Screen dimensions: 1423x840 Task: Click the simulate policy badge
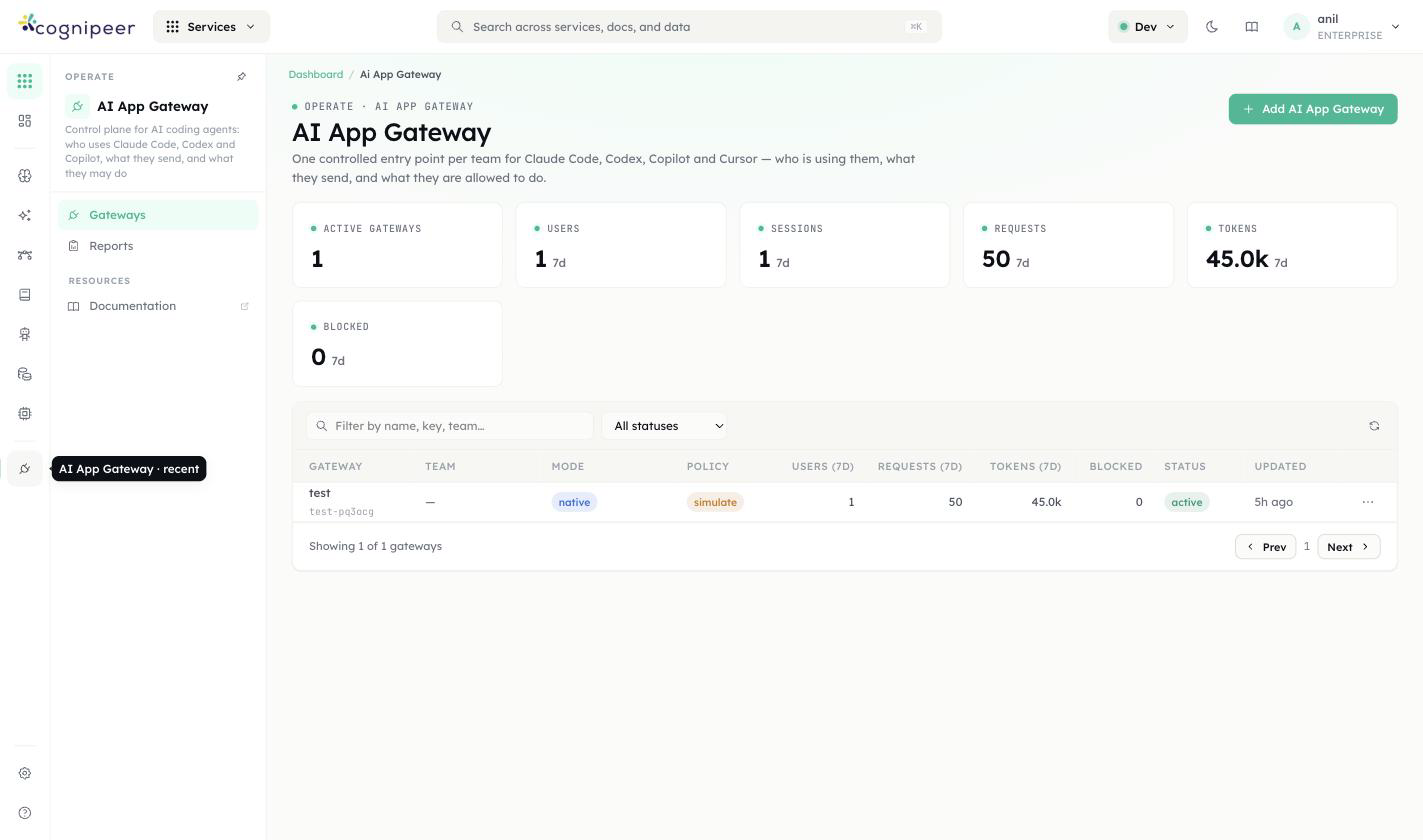point(715,502)
